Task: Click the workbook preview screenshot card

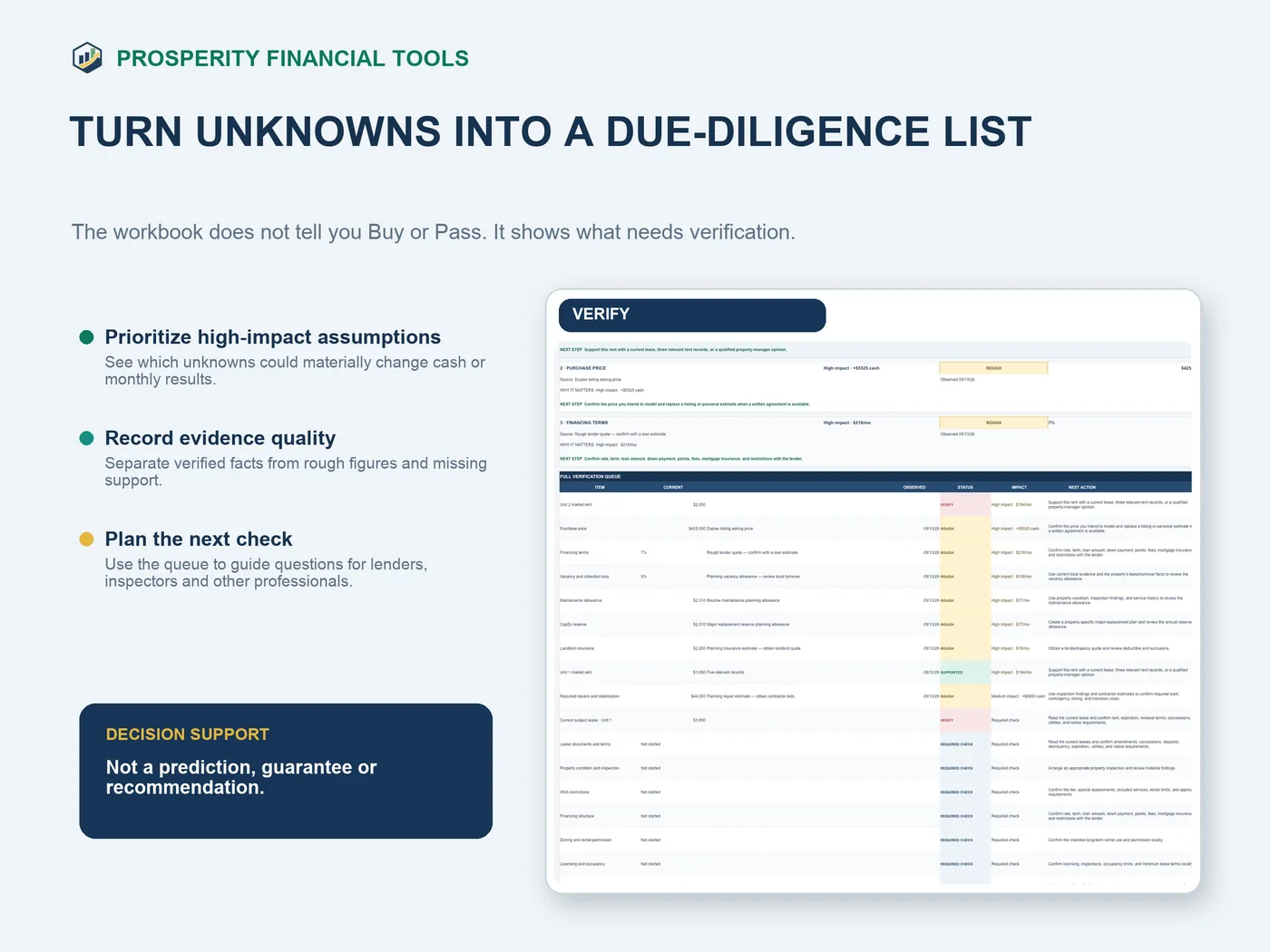Action: (874, 591)
